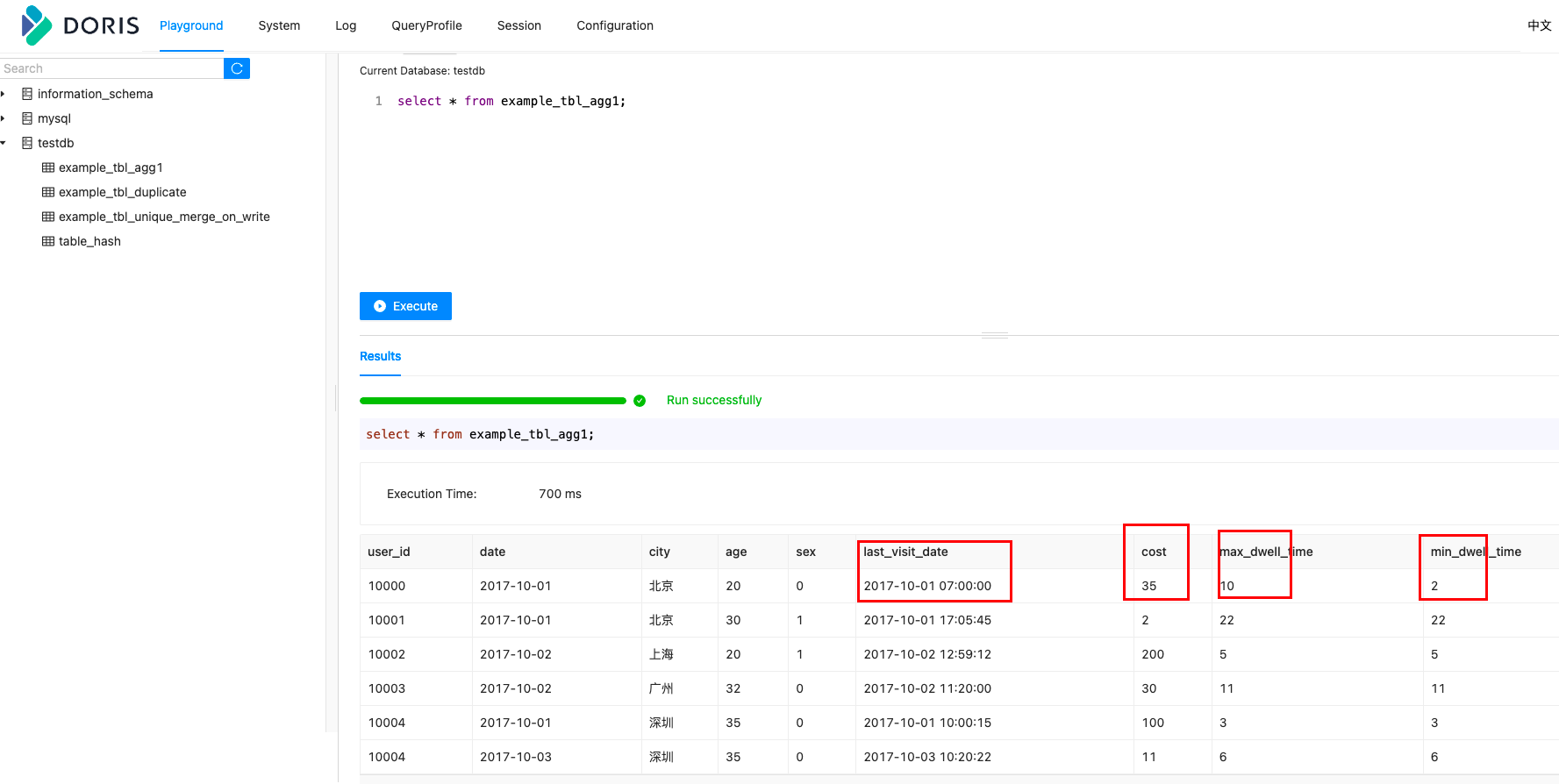
Task: Run the query with Execute button
Action: coord(405,306)
